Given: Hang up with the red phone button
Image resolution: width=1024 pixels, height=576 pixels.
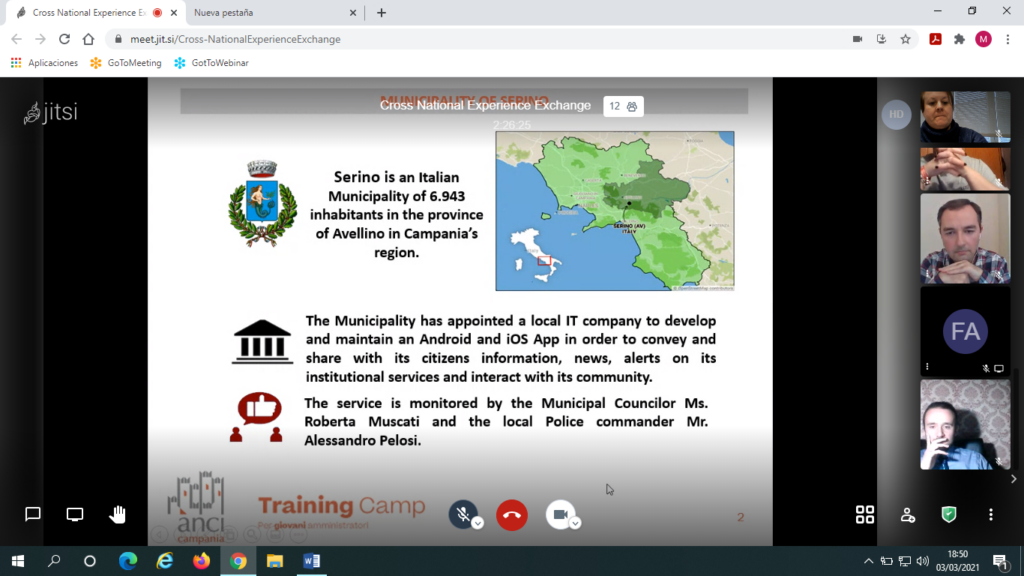Looking at the screenshot, I should point(512,515).
